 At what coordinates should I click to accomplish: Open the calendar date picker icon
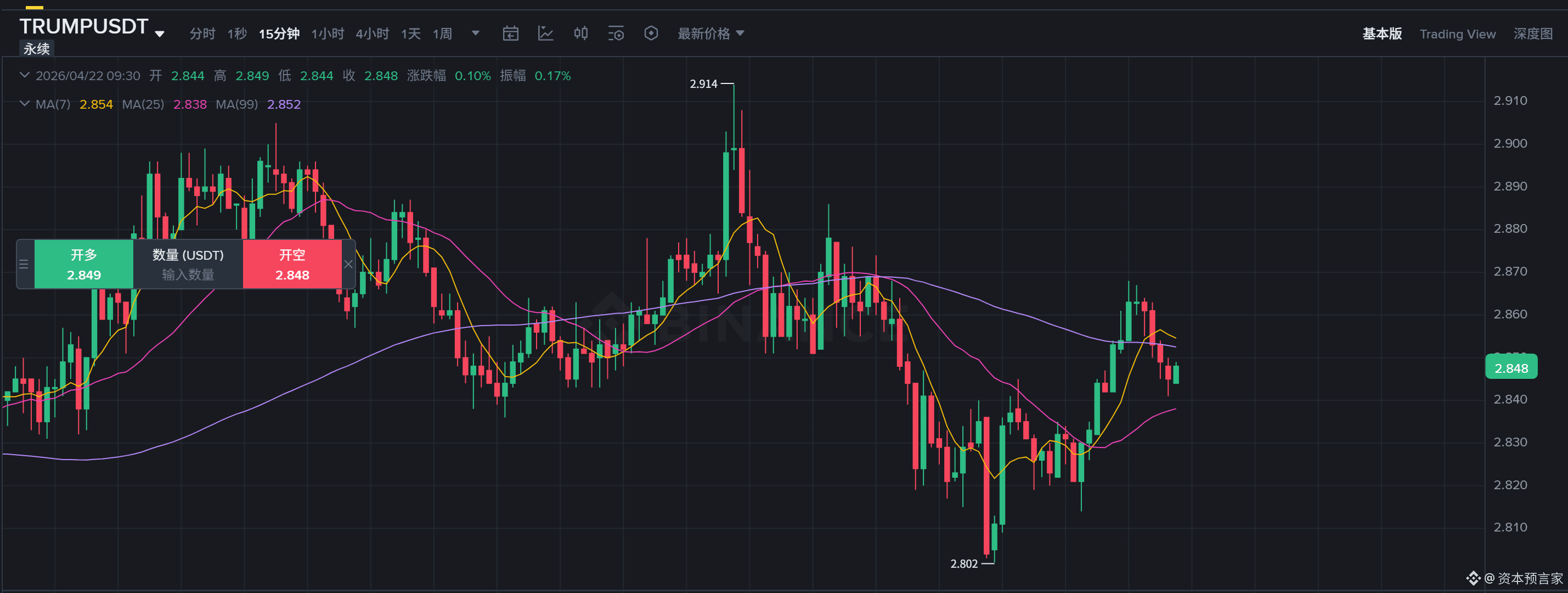point(510,33)
